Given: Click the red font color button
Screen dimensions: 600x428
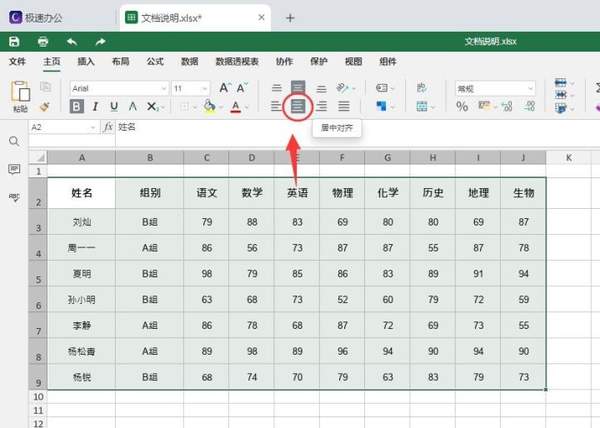Looking at the screenshot, I should 236,106.
